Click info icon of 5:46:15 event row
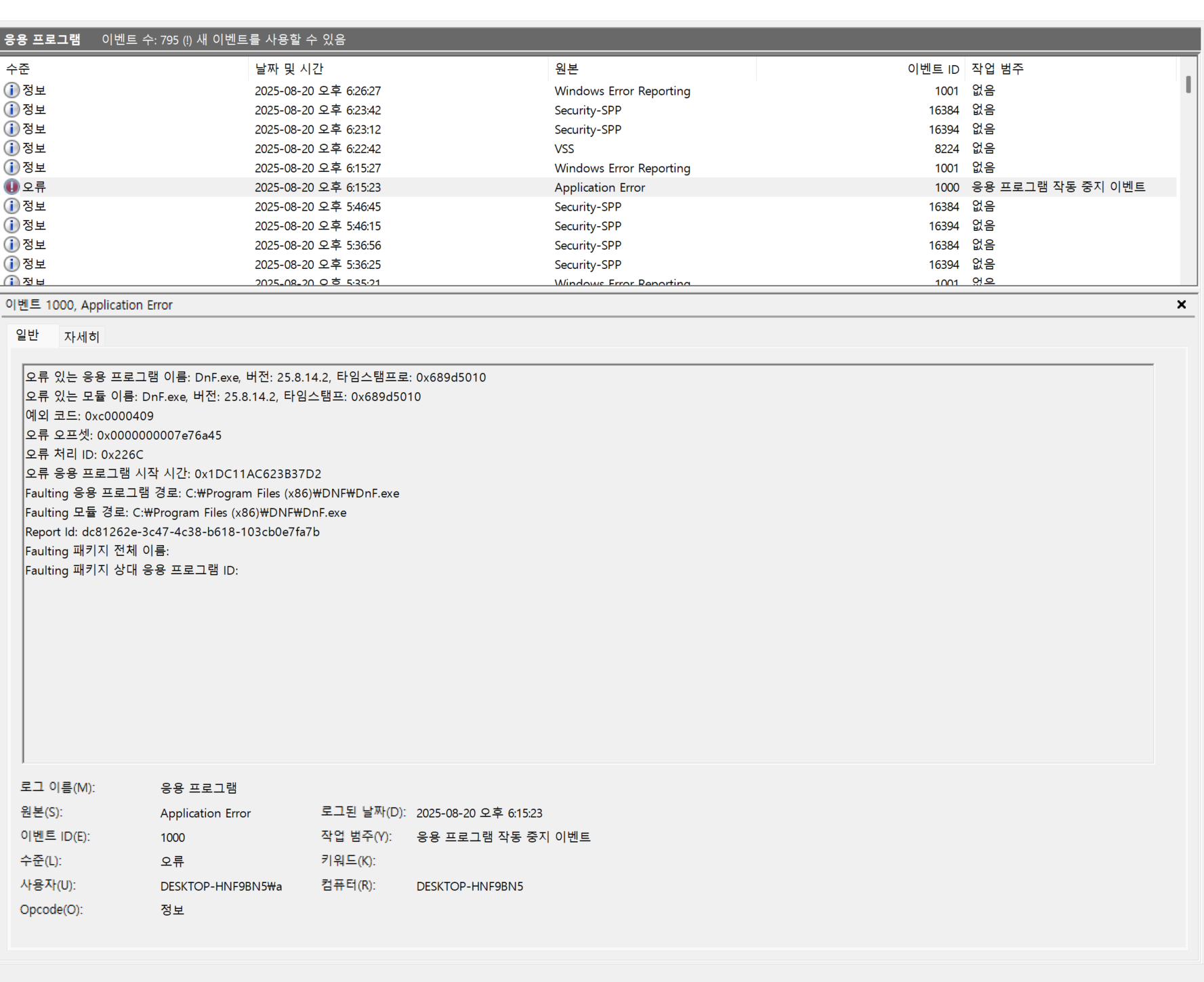The height and width of the screenshot is (982, 1204). click(12, 225)
